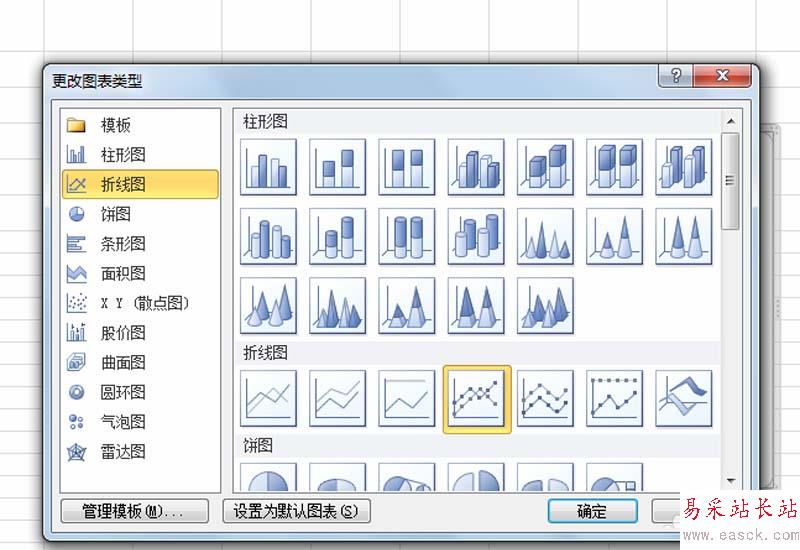
Task: Select the 3-D pyramid chart
Action: [545, 306]
